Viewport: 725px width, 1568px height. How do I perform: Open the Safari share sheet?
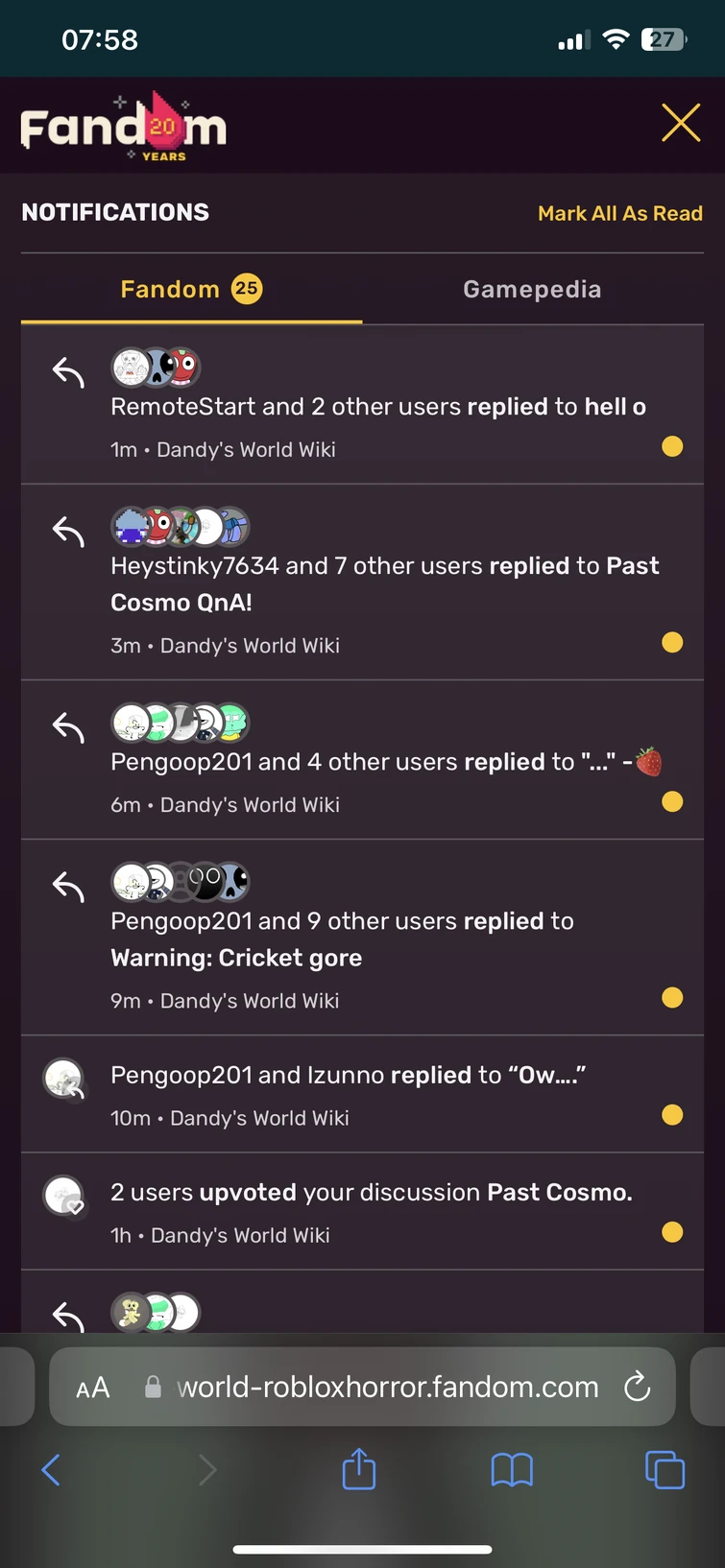pyautogui.click(x=359, y=1469)
